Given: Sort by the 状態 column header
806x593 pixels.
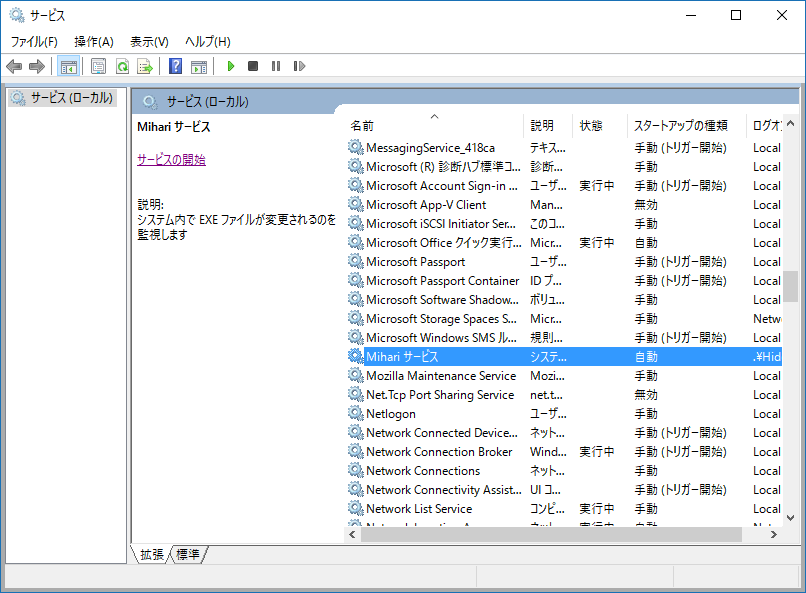Looking at the screenshot, I should click(x=599, y=125).
